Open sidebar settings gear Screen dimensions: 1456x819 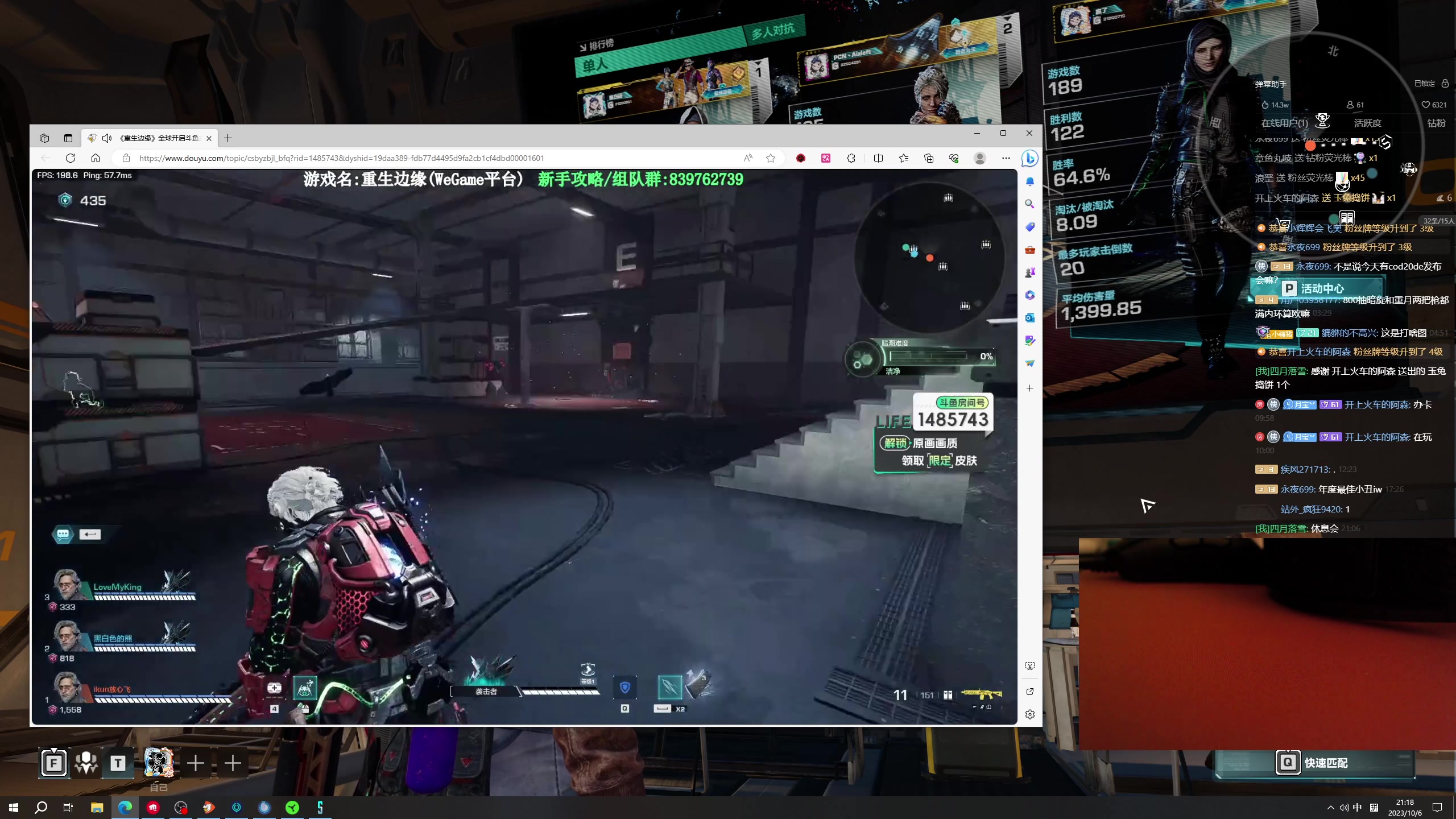coord(1029,715)
